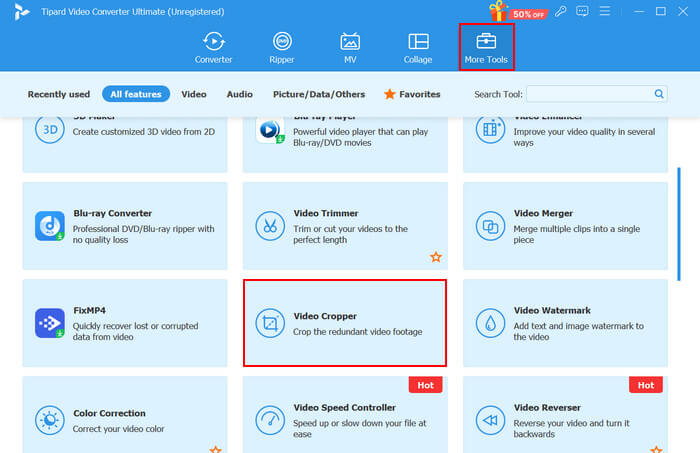This screenshot has height=453, width=700.
Task: Click 'Merge multiple clips' description
Action: click(x=576, y=234)
